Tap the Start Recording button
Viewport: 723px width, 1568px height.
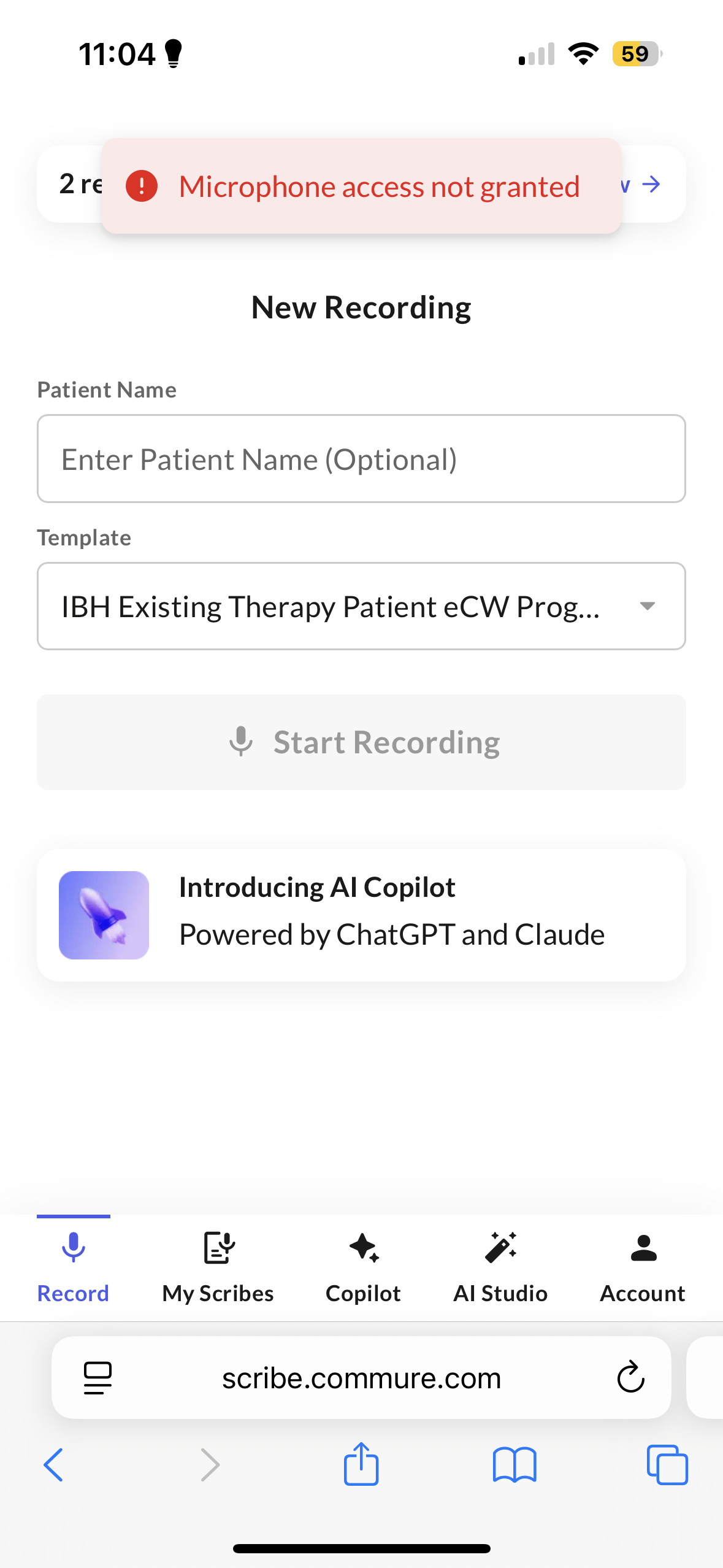[x=361, y=742]
